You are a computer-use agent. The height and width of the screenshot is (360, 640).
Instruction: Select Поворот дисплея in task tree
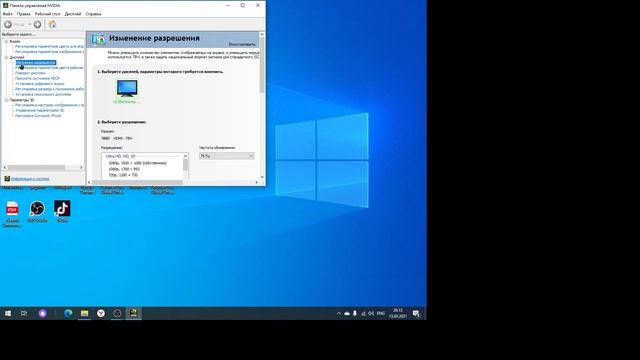(30, 73)
